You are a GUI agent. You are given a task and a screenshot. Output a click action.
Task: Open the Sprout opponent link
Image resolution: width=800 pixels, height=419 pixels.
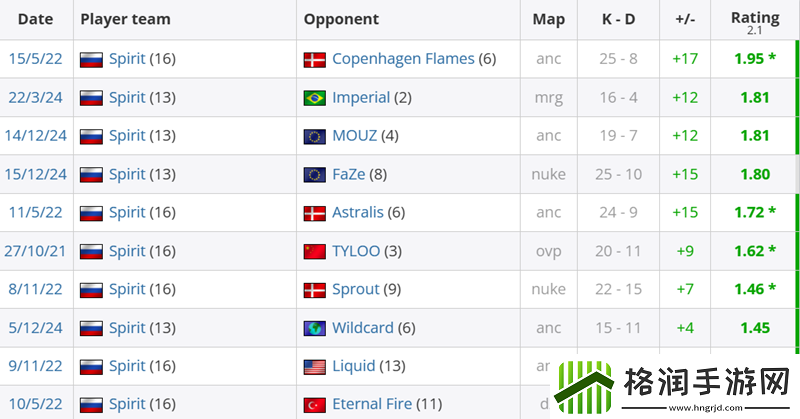(x=356, y=289)
